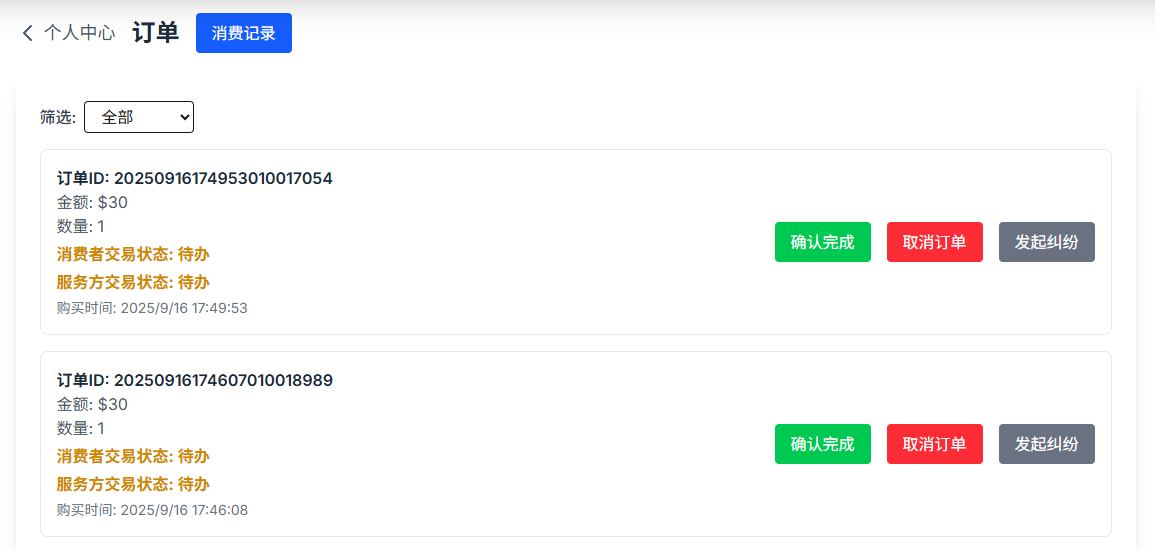Click the 筛选 label text
The image size is (1155, 551).
[x=58, y=117]
